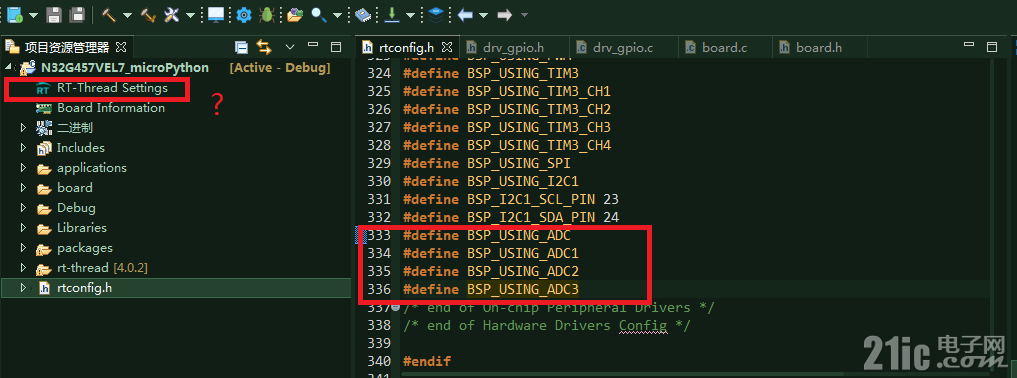Screen dimensions: 1017x378
Task: Expand the applications folder
Action: point(24,168)
